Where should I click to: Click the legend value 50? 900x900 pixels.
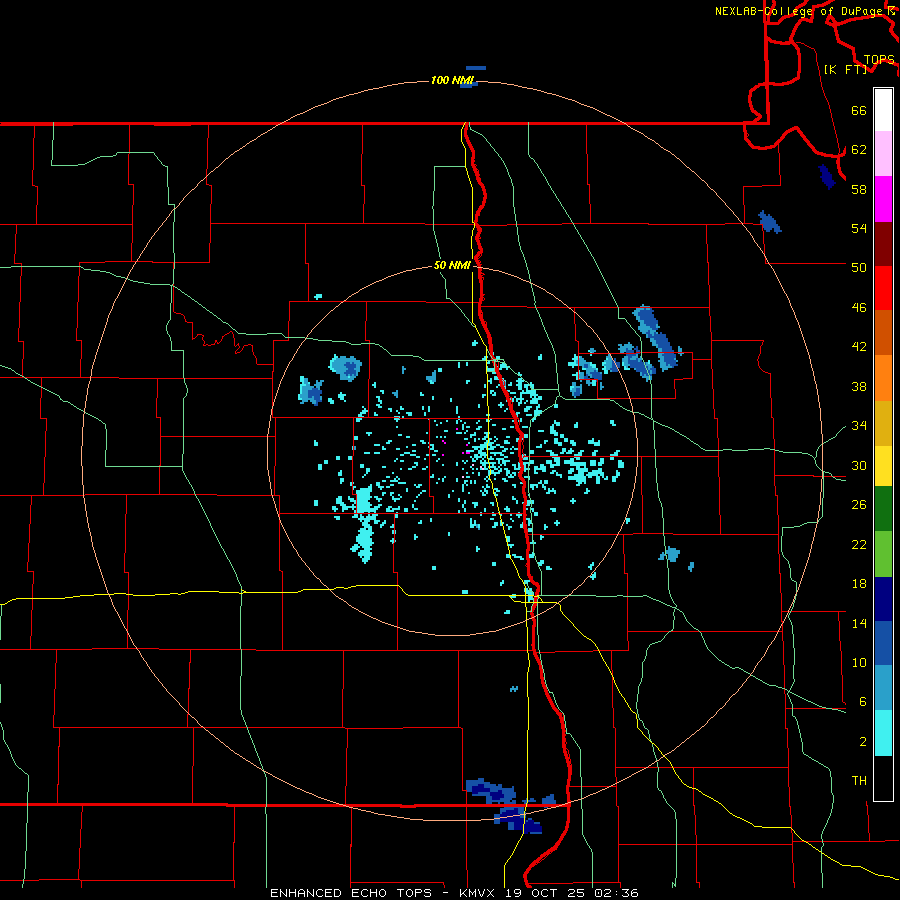pos(859,267)
